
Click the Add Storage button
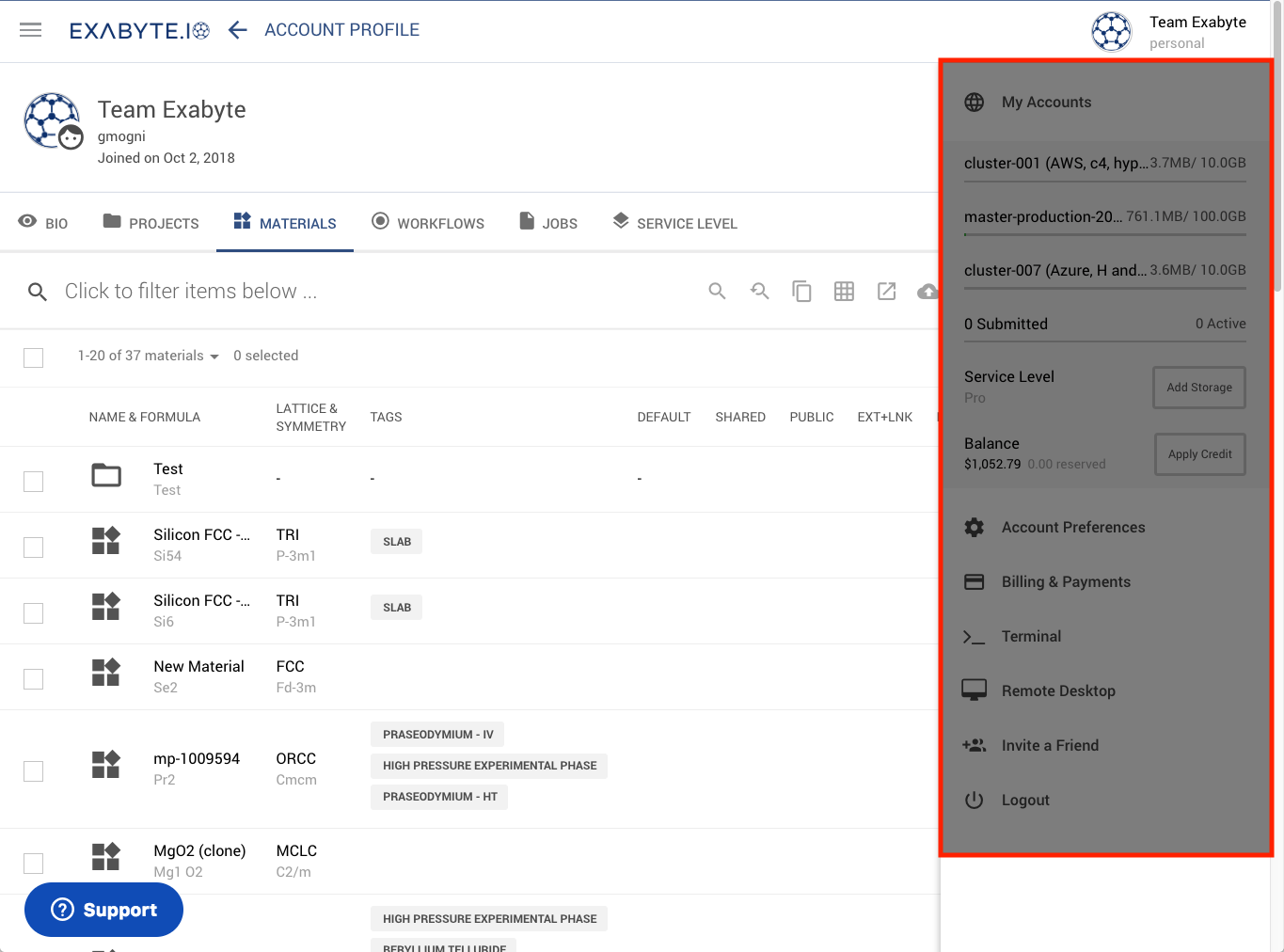1198,388
